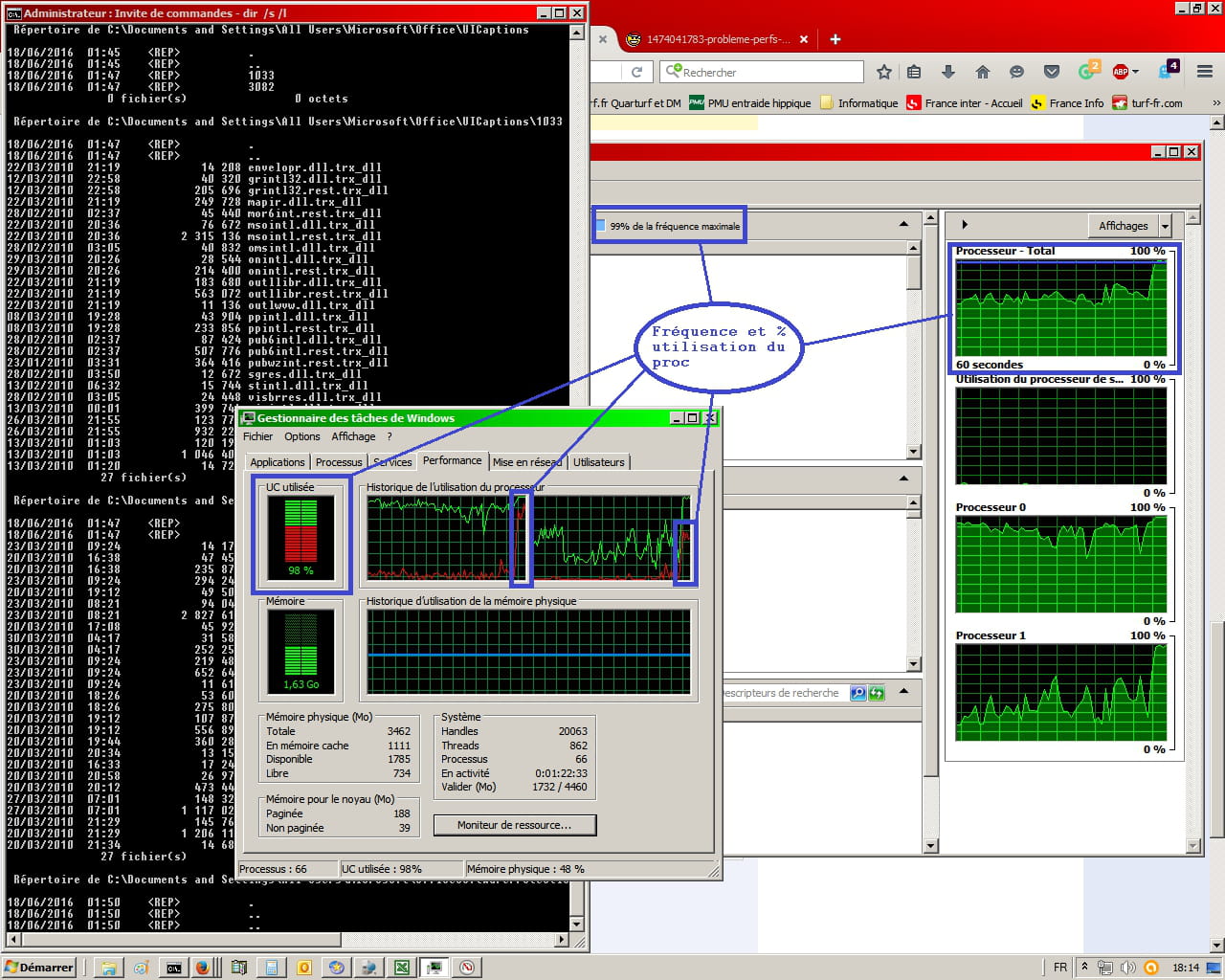Screen dimensions: 1225x980
Task: Open the PMU entraide hippique bookmark
Action: click(749, 103)
